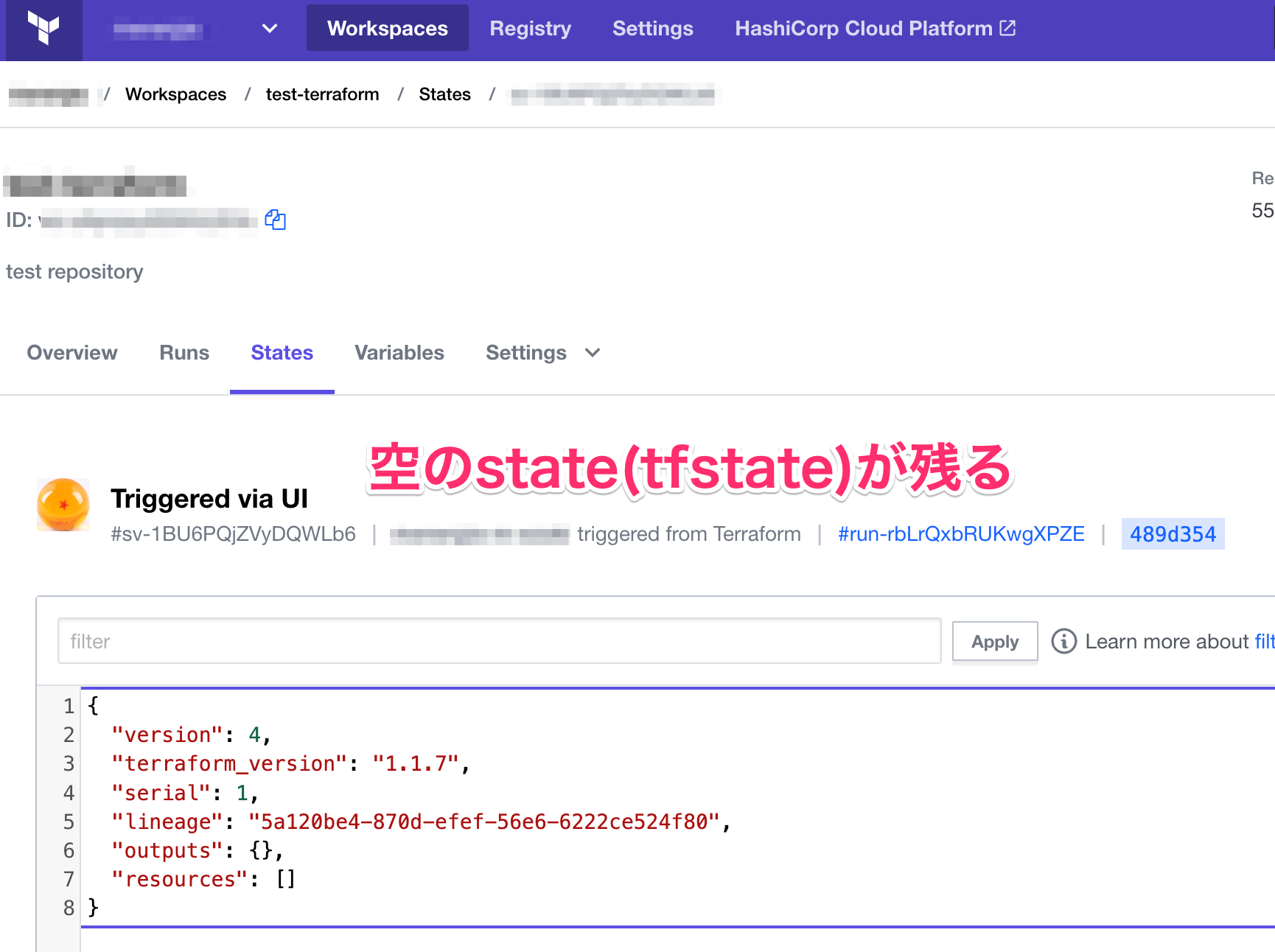Click the "version": 4 line in state JSON
The image size is (1275, 952).
pyautogui.click(x=191, y=735)
